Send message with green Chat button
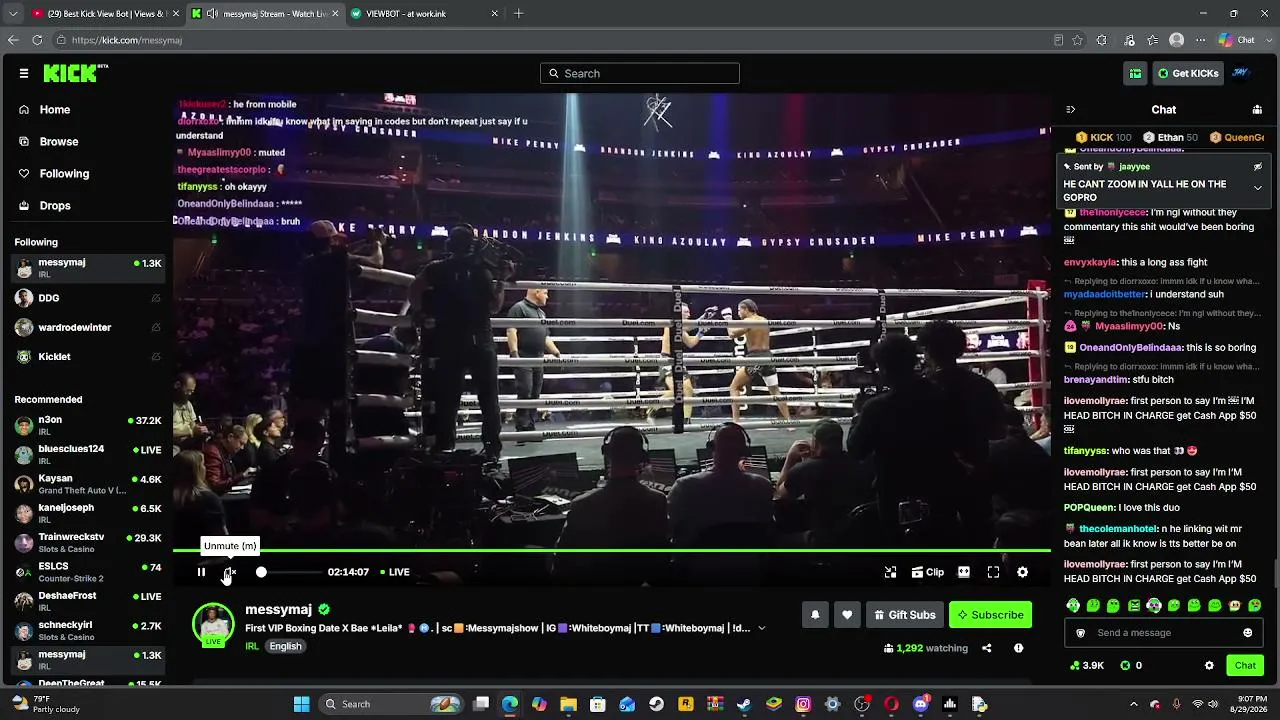The height and width of the screenshot is (720, 1280). pos(1245,666)
